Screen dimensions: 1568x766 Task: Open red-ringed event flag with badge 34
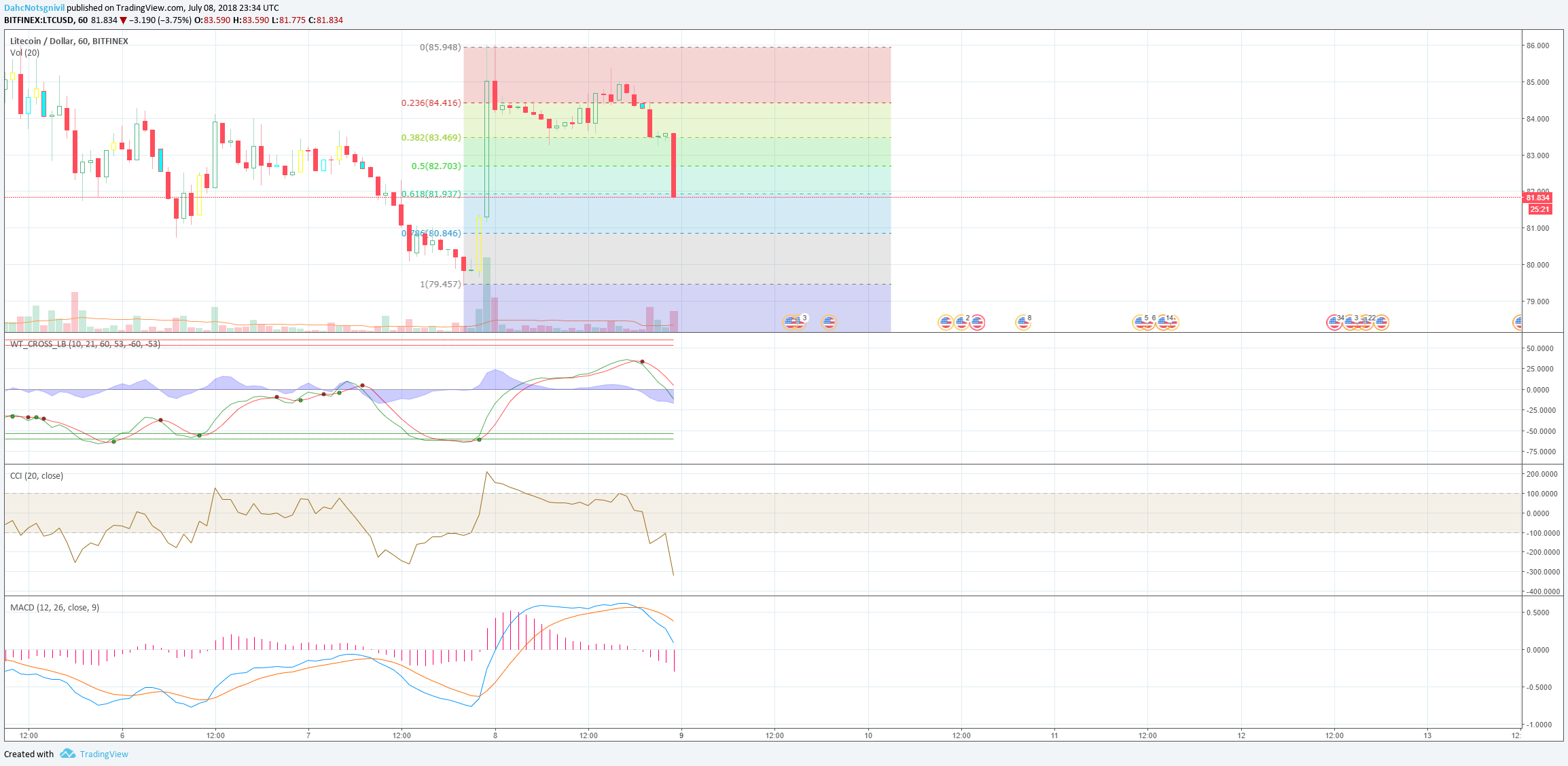coord(1334,323)
